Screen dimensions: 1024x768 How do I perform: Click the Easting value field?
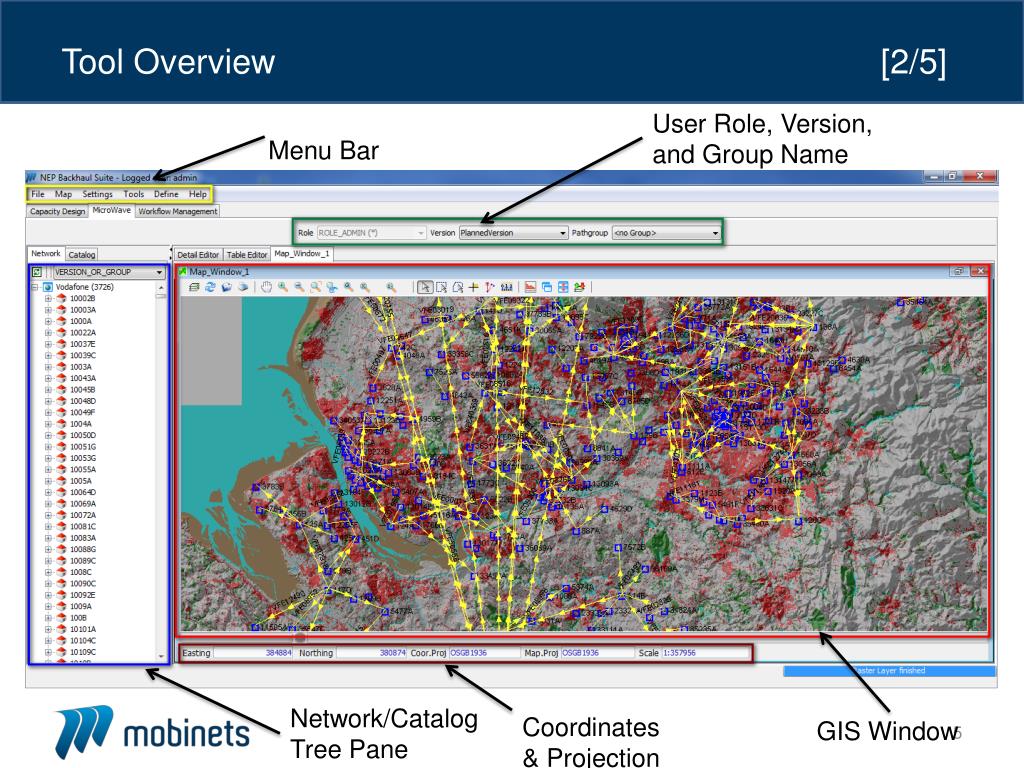253,653
